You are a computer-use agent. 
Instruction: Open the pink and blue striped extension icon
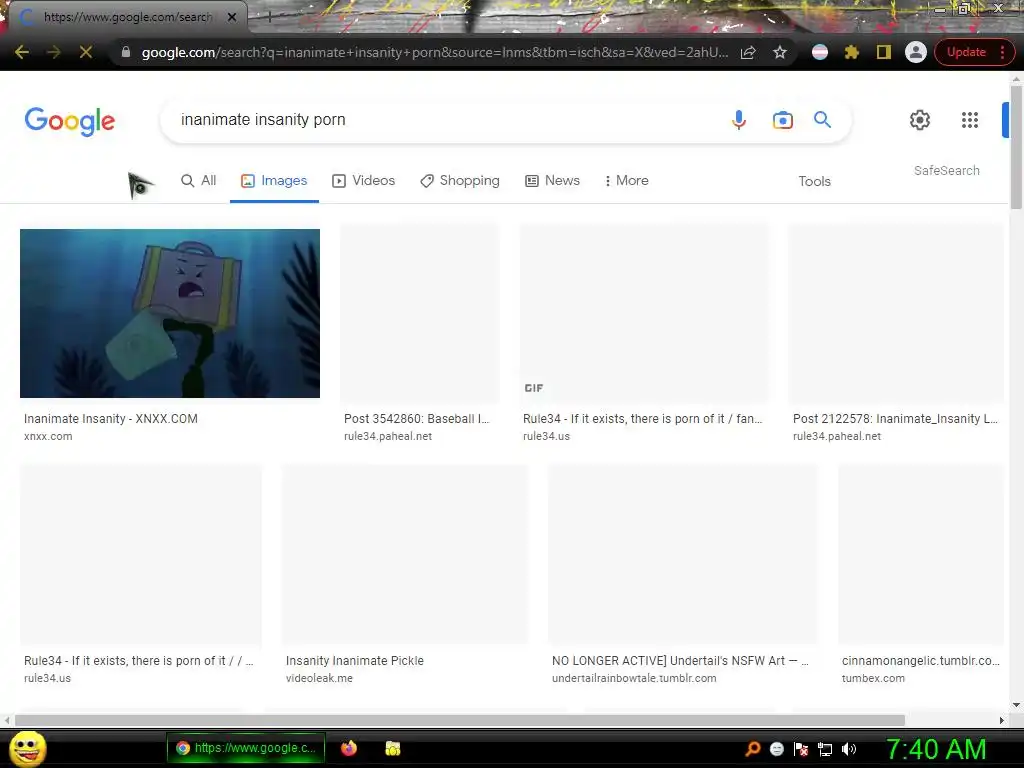pos(820,52)
